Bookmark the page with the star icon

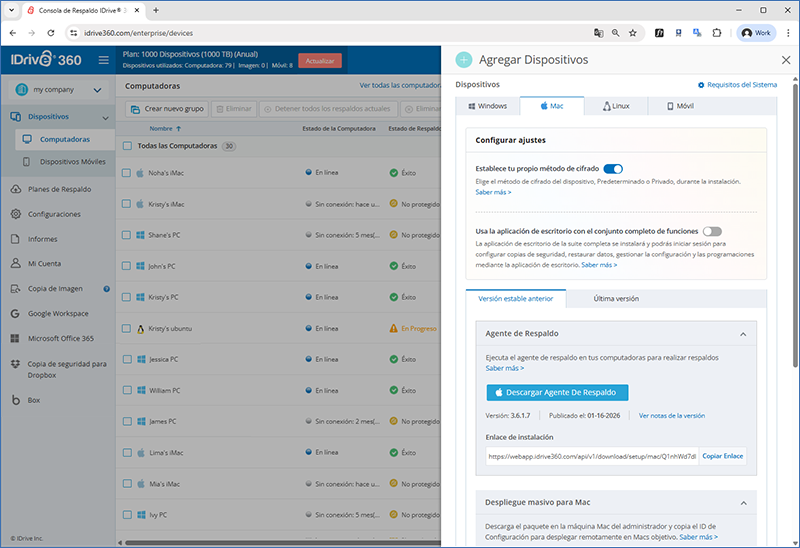tap(633, 33)
